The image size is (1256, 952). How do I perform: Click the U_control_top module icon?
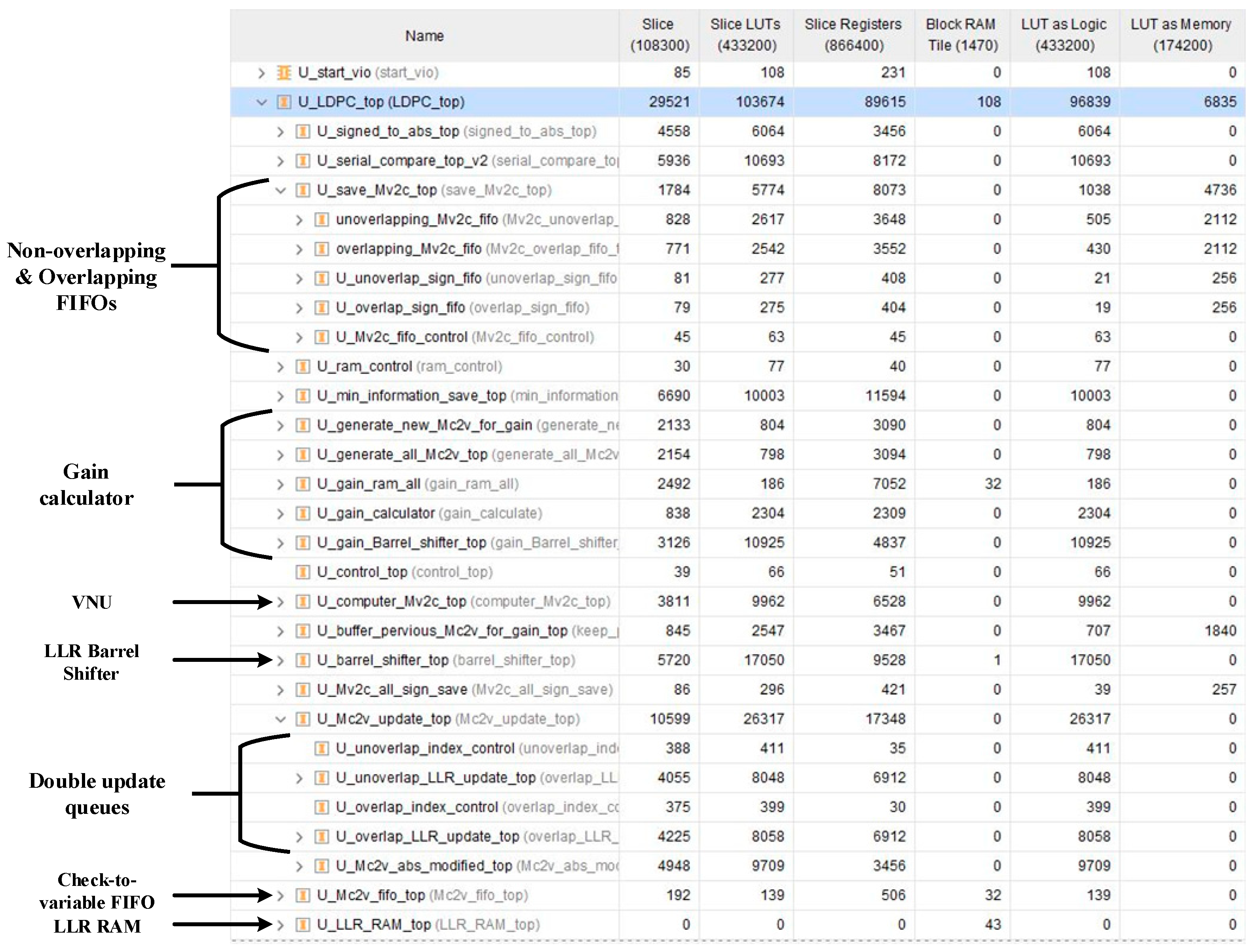tap(303, 572)
